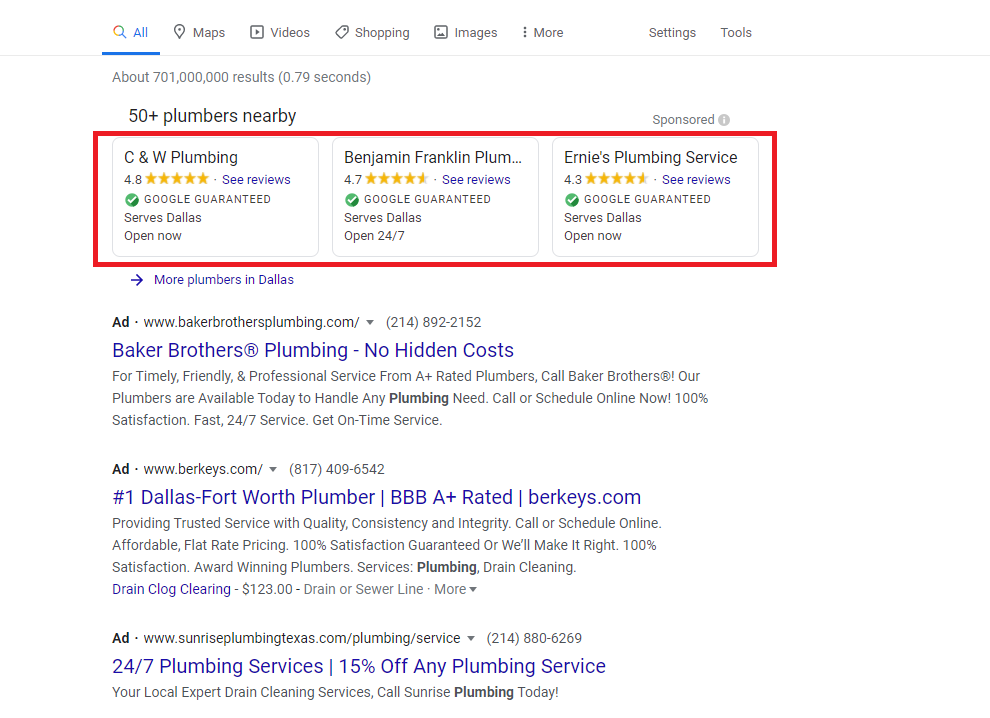This screenshot has height=718, width=990.
Task: Open the More search menu
Action: tap(542, 32)
